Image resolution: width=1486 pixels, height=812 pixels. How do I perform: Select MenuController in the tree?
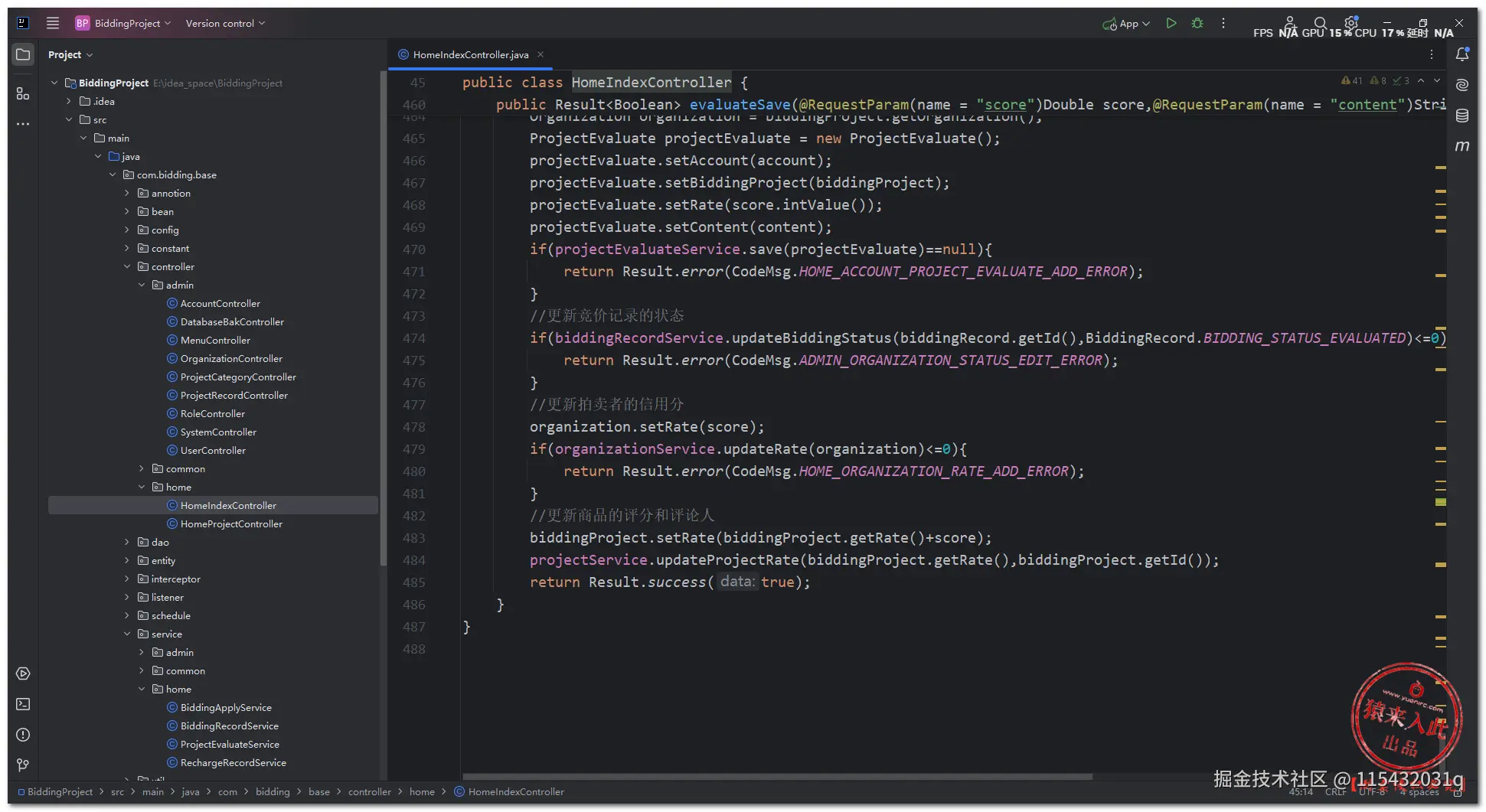tap(215, 340)
